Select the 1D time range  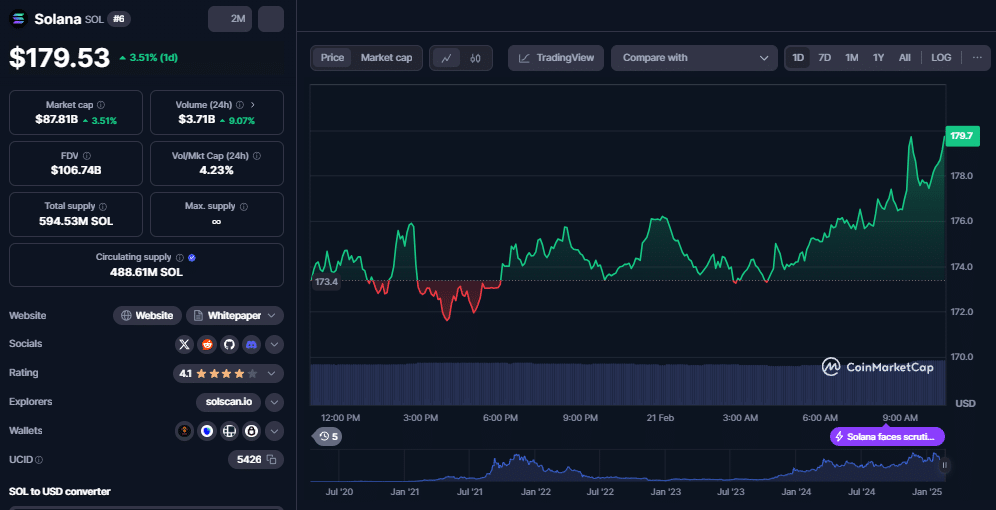point(798,58)
